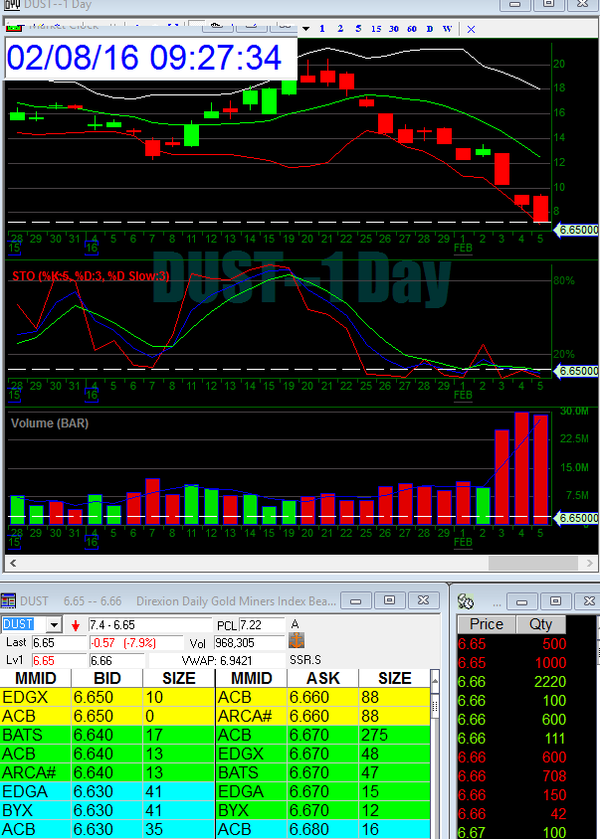Select the 5-minute chart interval

[358, 29]
